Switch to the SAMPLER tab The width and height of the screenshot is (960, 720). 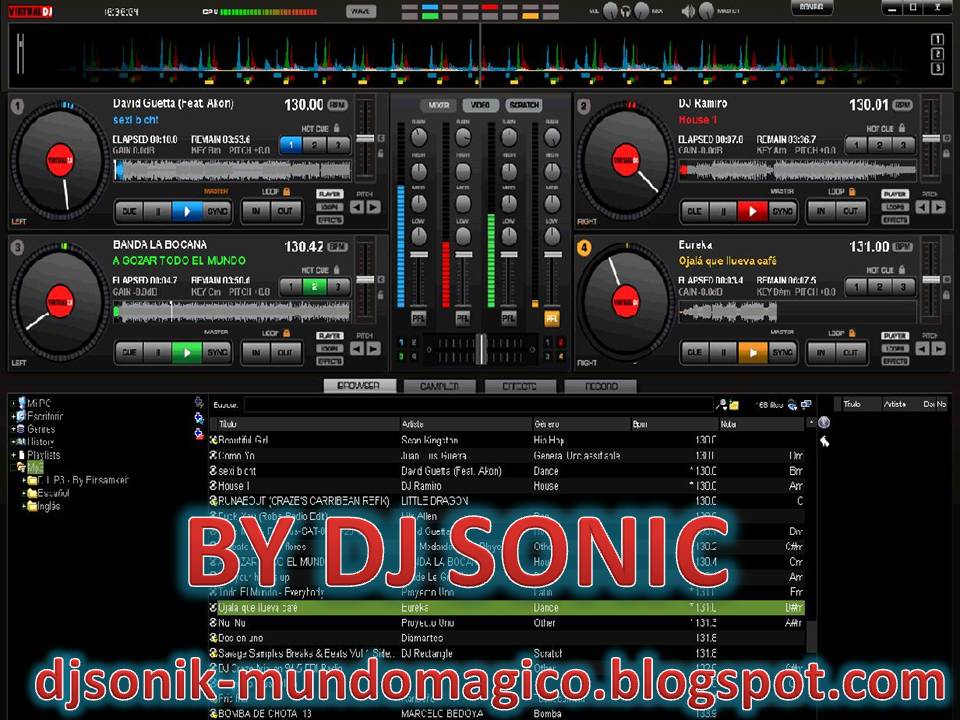[x=438, y=386]
